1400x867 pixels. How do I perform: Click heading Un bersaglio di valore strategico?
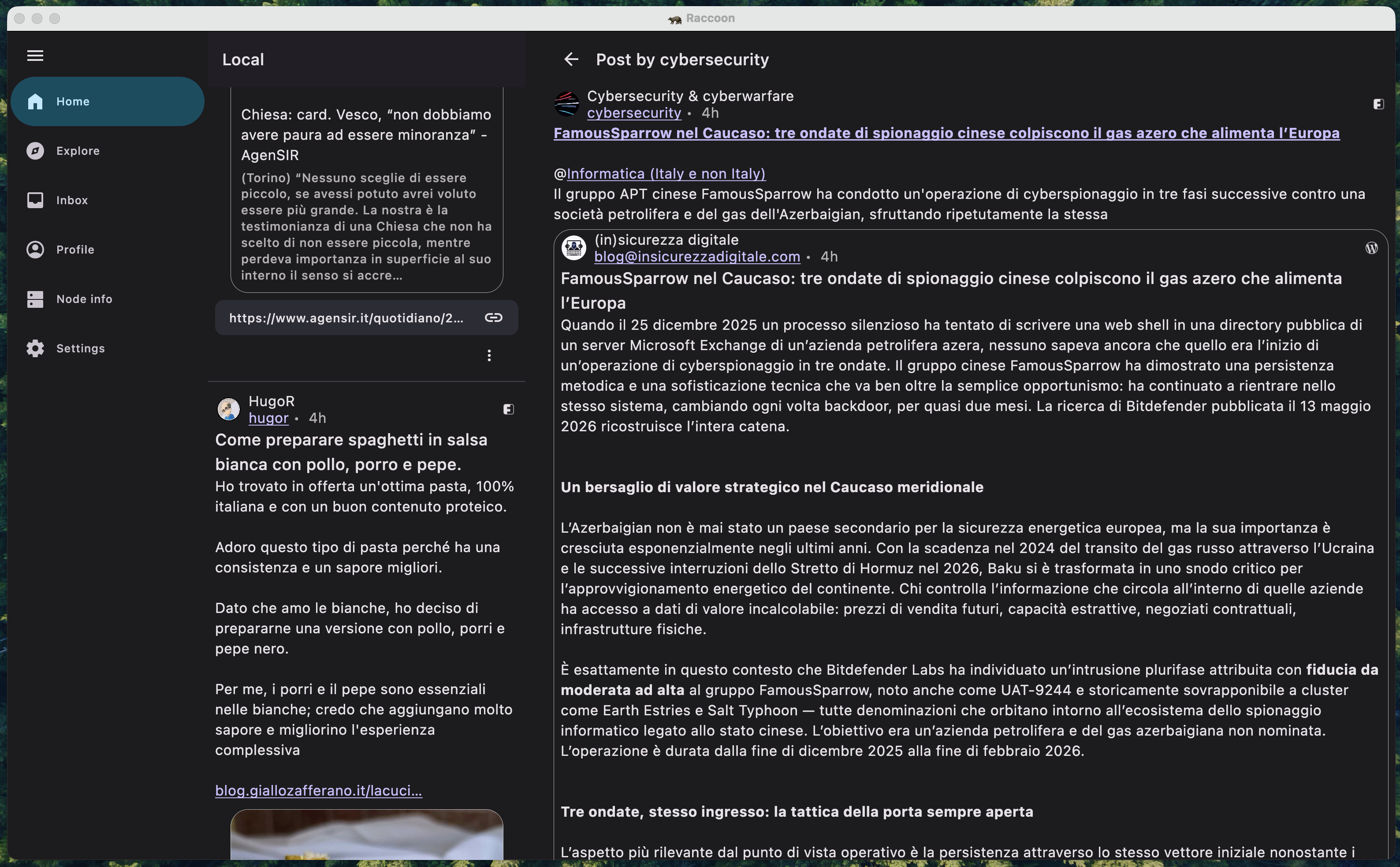click(771, 487)
